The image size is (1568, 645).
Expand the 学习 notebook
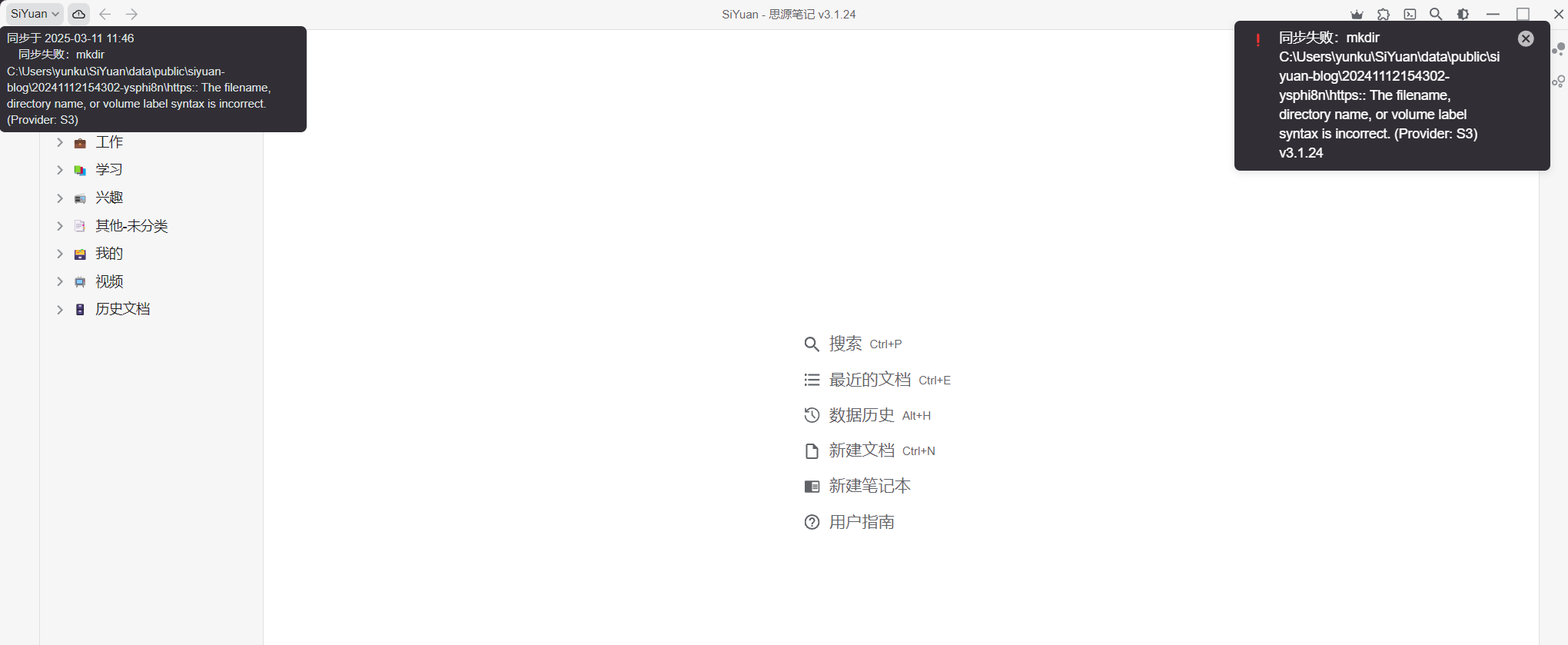60,170
